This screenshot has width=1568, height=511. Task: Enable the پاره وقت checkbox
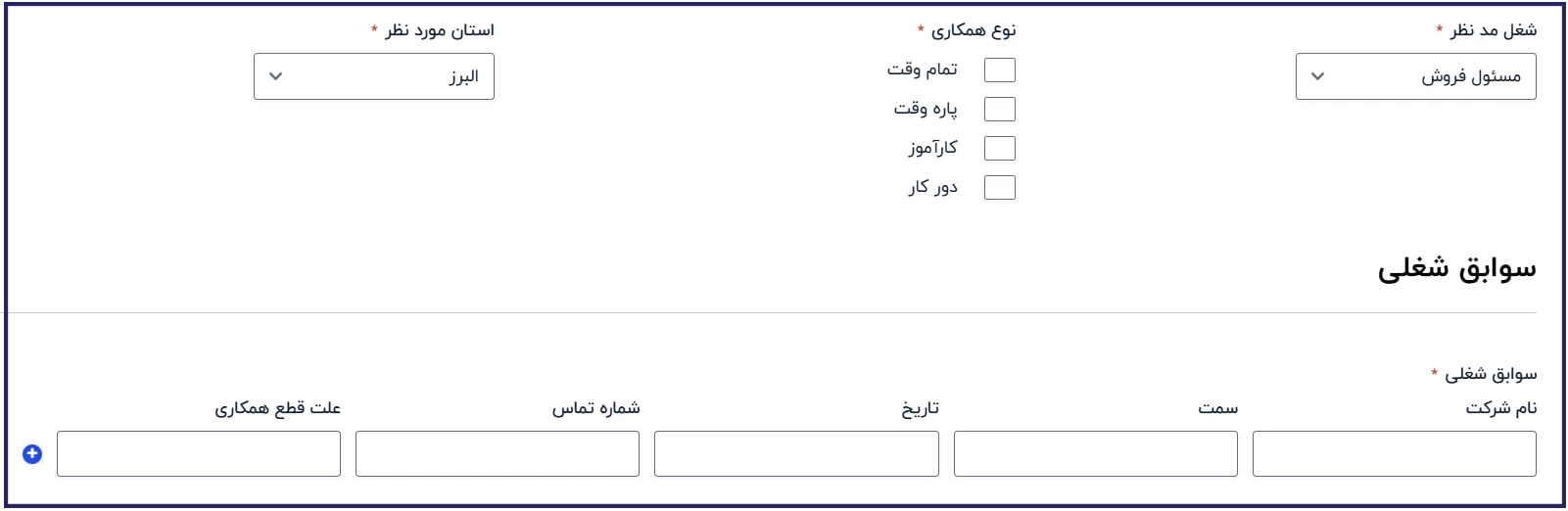coord(999,109)
